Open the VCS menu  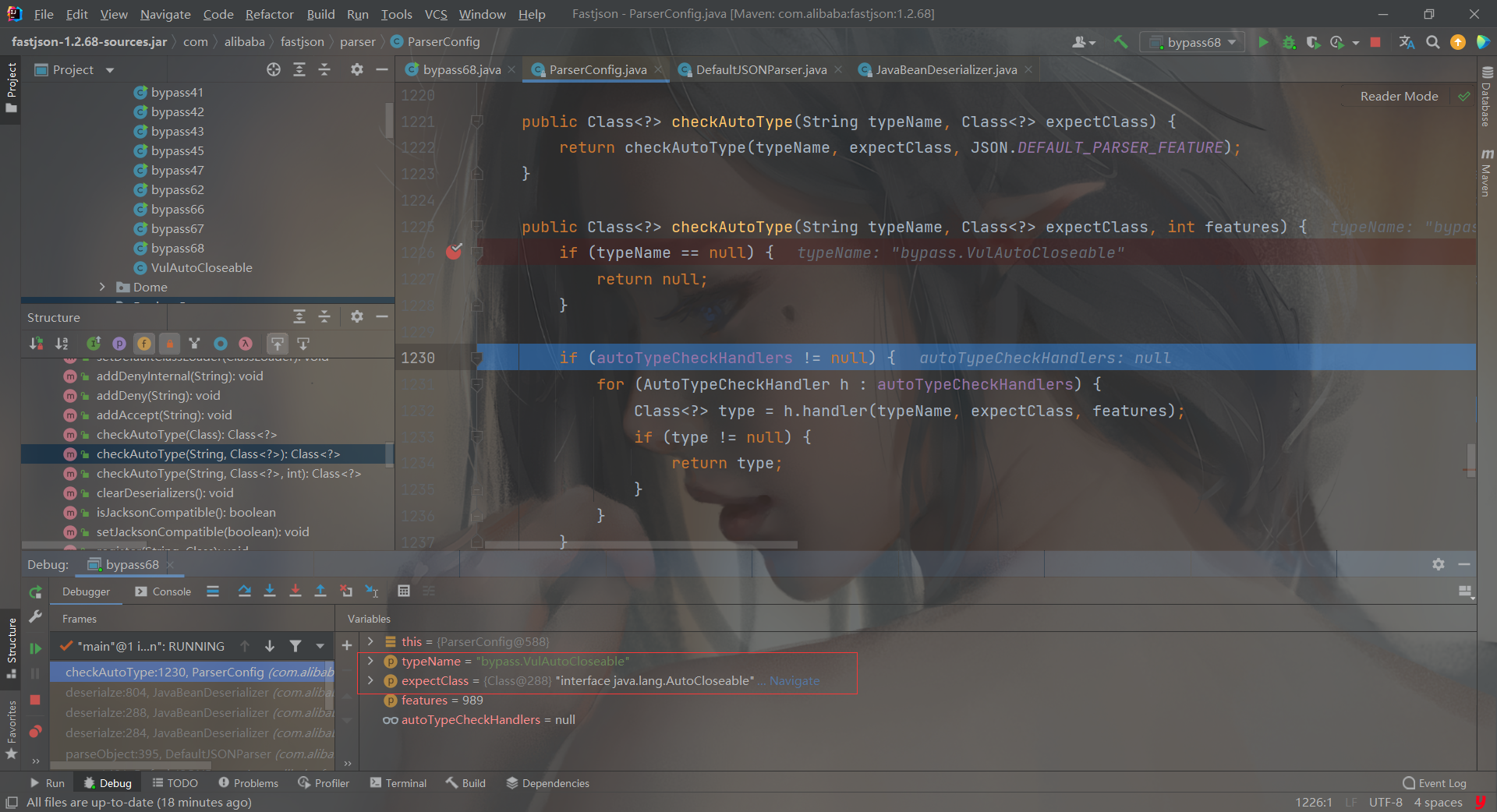point(436,14)
